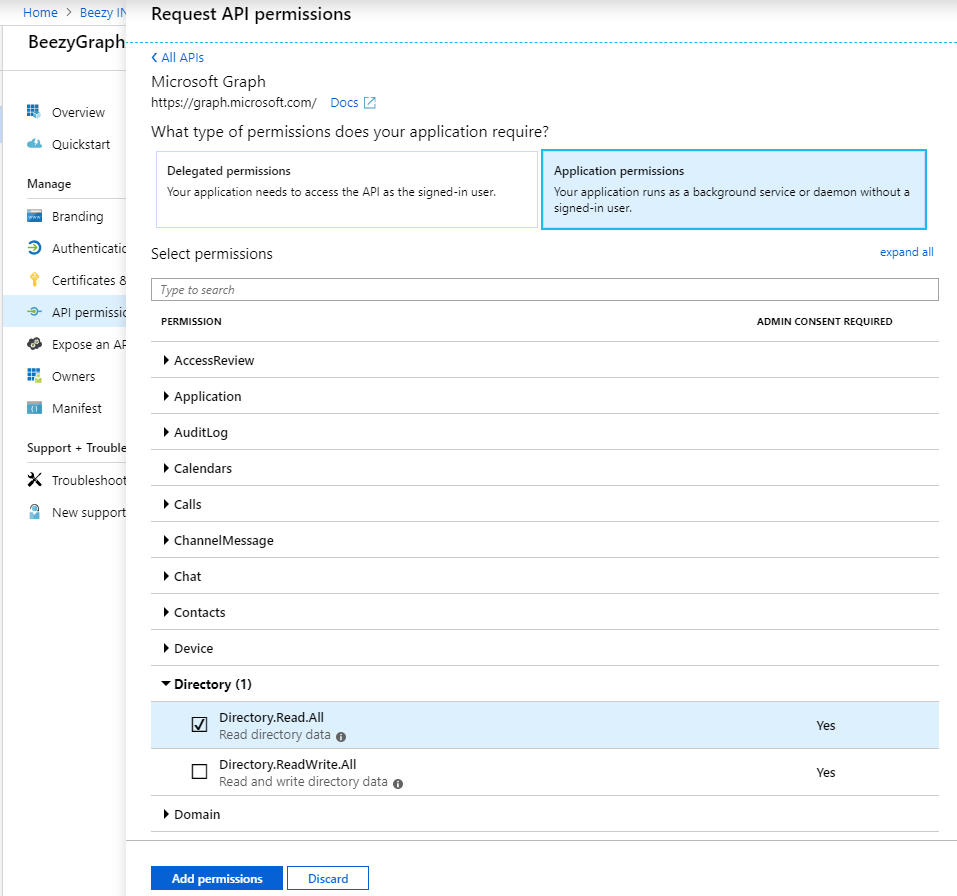Open Quickstart in the sidebar menu
This screenshot has height=896, width=957.
pyautogui.click(x=81, y=145)
